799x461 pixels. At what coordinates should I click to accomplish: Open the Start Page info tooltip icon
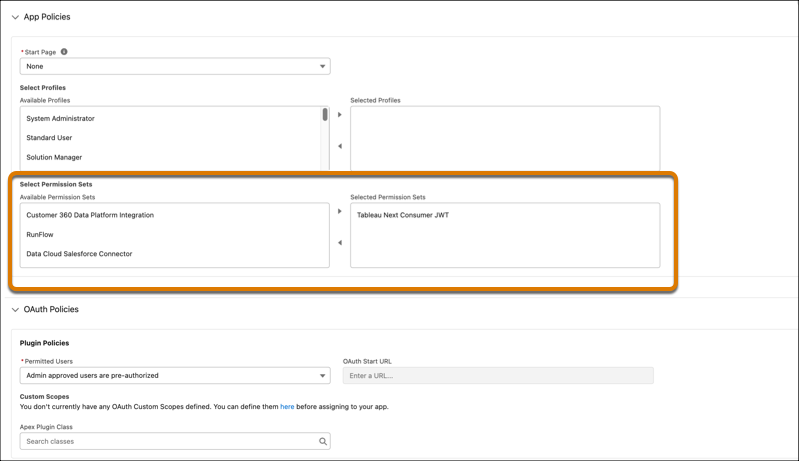pos(64,51)
